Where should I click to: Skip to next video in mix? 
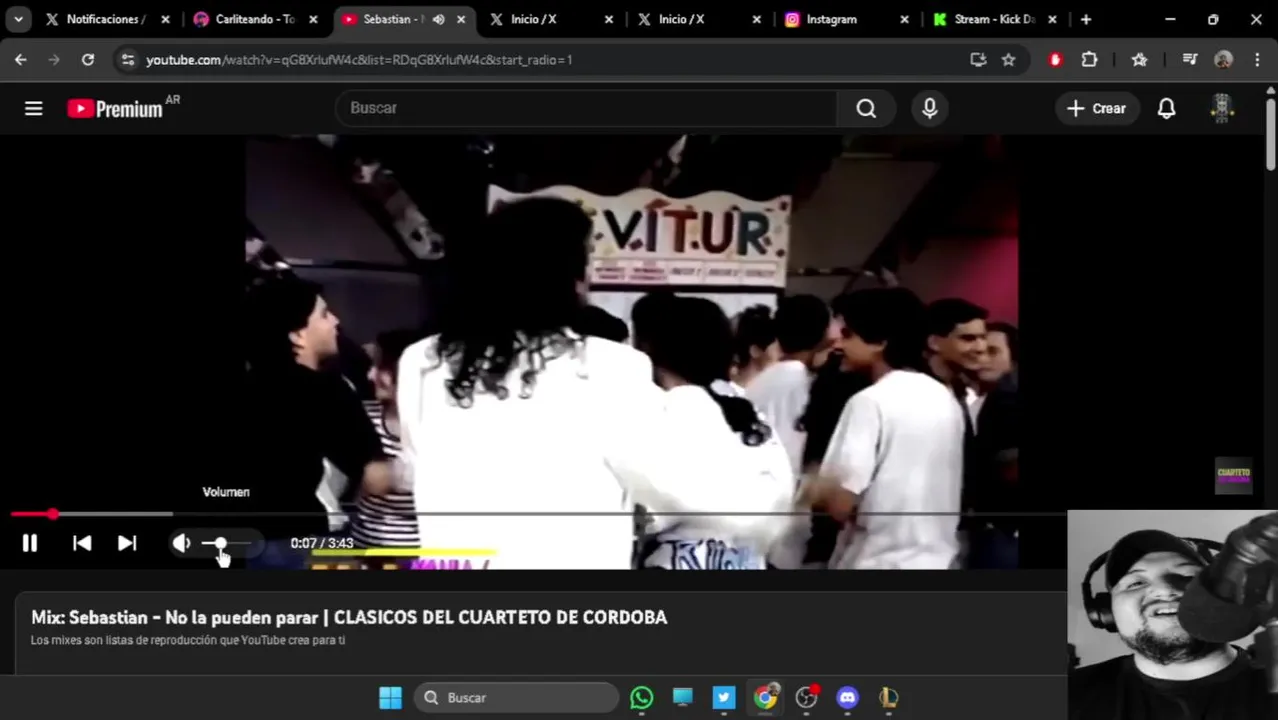(x=127, y=543)
